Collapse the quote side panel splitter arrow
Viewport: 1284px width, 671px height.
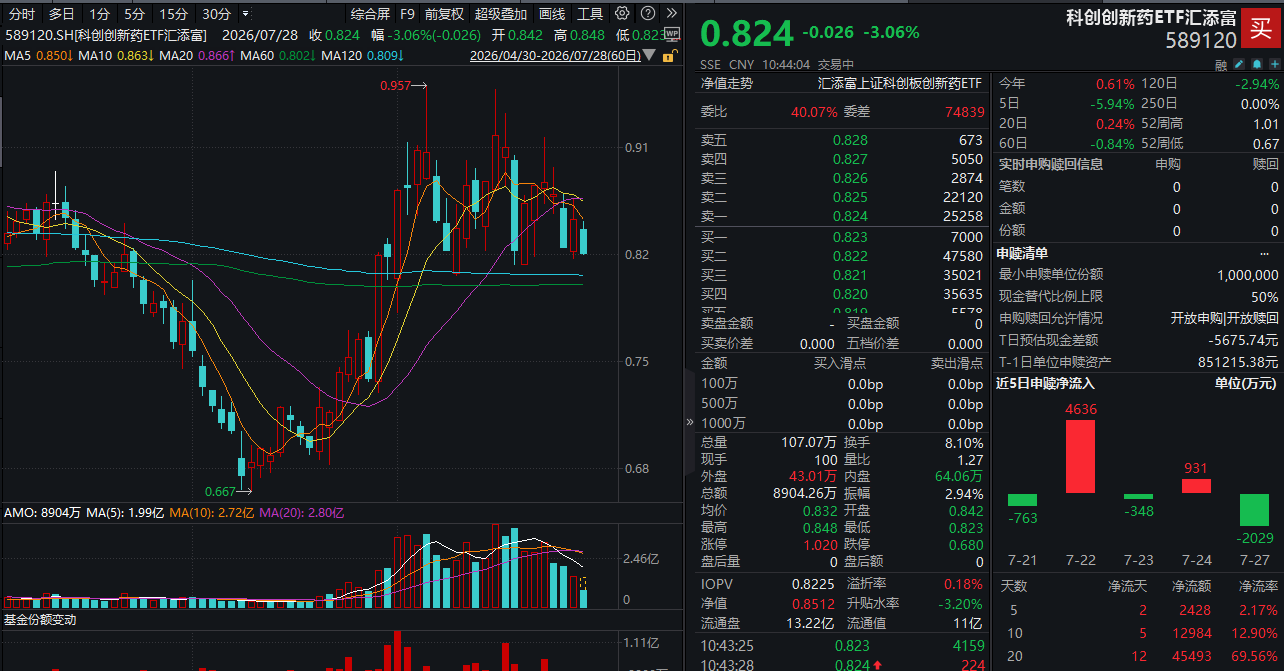click(690, 422)
